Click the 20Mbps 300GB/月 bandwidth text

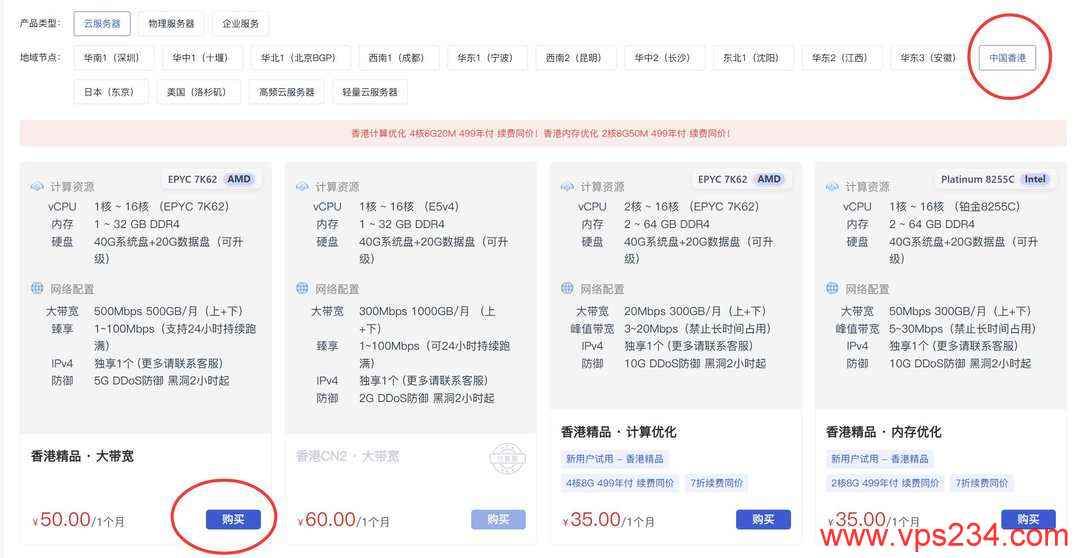pos(695,311)
